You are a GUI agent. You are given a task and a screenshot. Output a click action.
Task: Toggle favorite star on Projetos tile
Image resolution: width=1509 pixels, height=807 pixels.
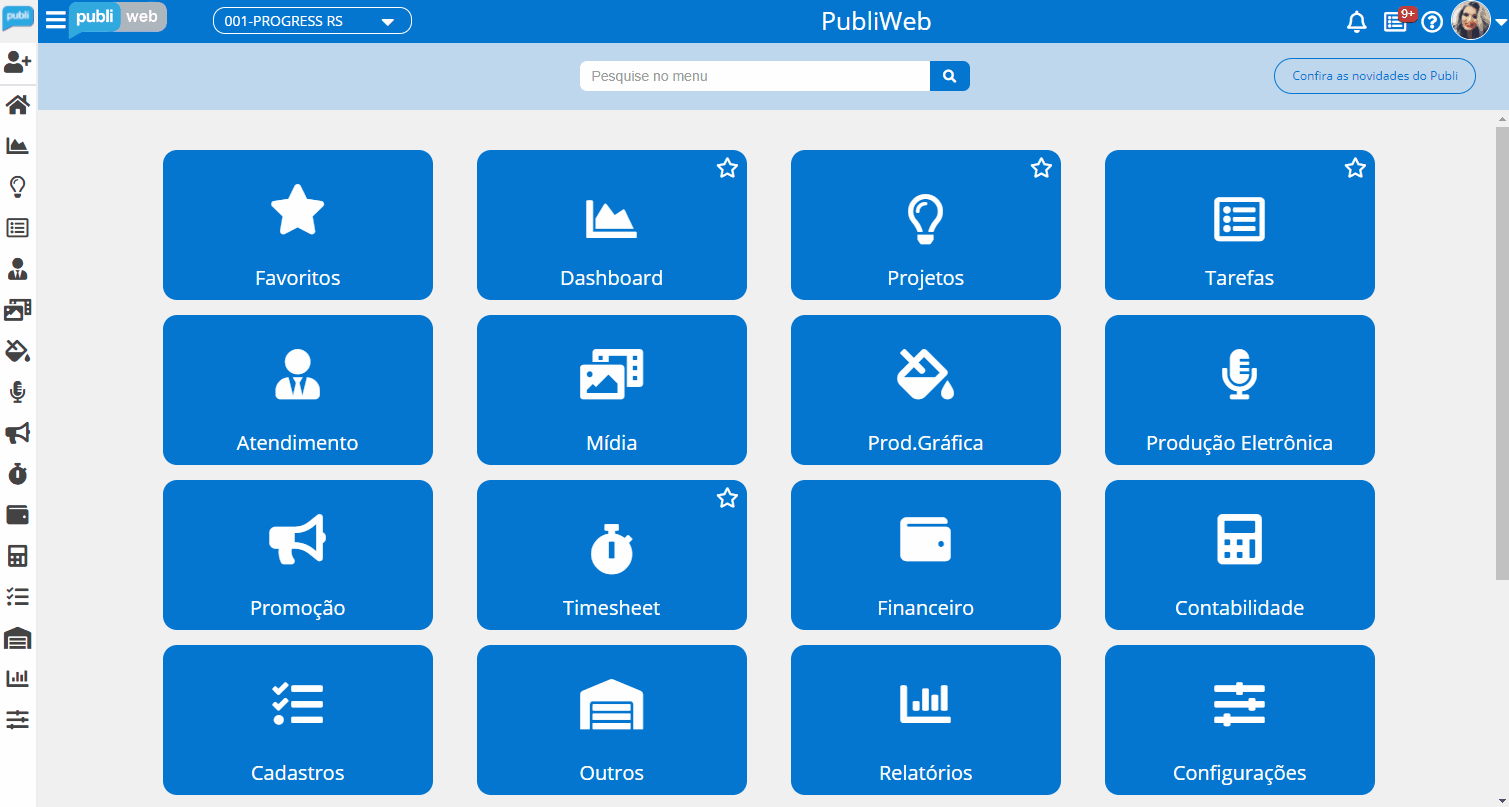coord(1041,168)
